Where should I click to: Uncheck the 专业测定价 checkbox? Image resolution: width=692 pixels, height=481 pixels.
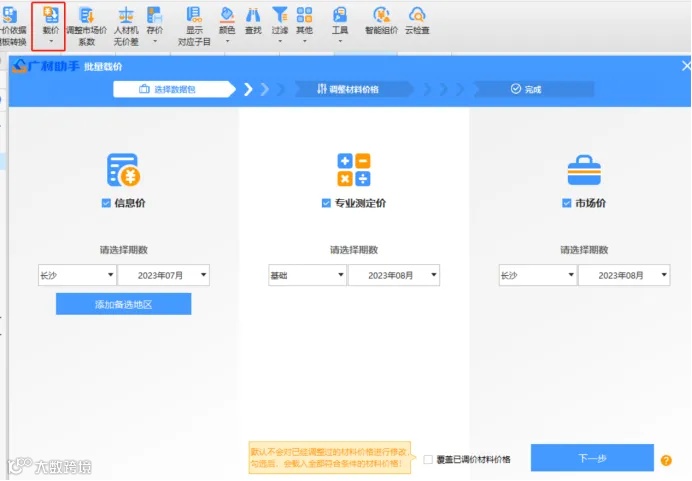(x=326, y=203)
